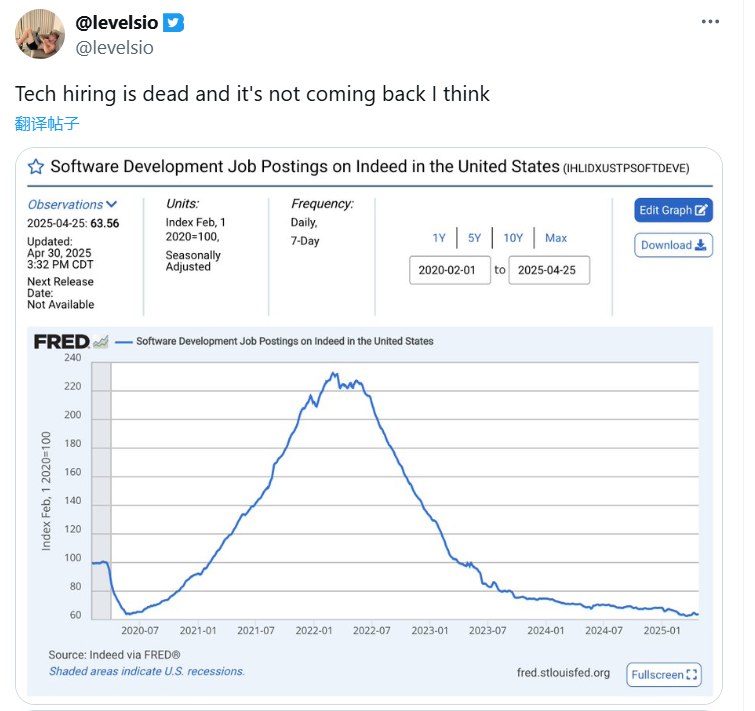The width and height of the screenshot is (755, 711).
Task: Click the fred.stlouisfed.org link
Action: [x=564, y=673]
